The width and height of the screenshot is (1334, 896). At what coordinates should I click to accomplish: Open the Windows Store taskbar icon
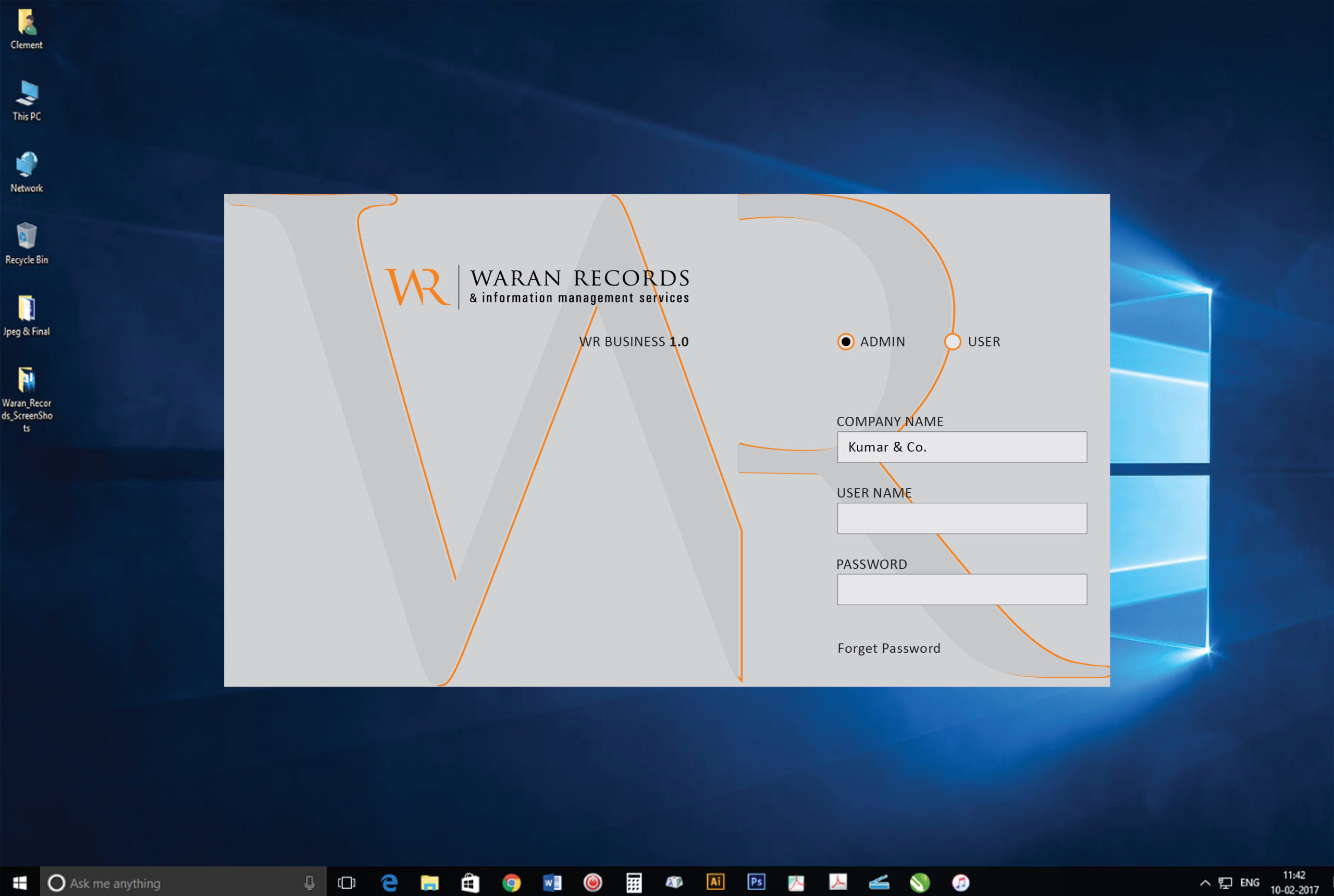(471, 883)
